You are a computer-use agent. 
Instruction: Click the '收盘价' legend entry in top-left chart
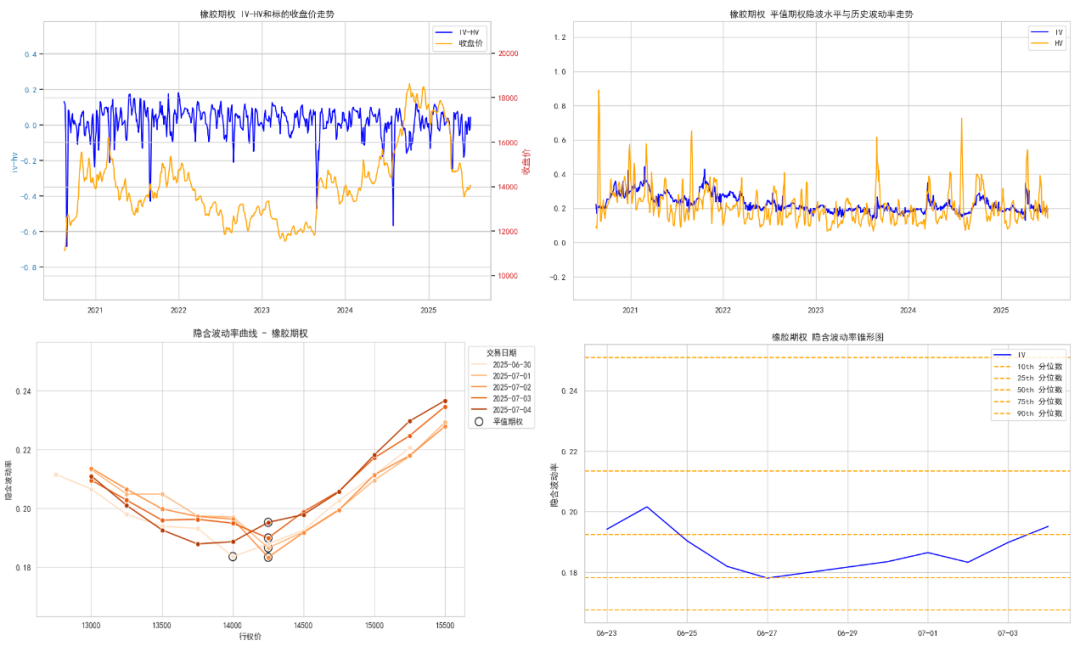[x=458, y=43]
